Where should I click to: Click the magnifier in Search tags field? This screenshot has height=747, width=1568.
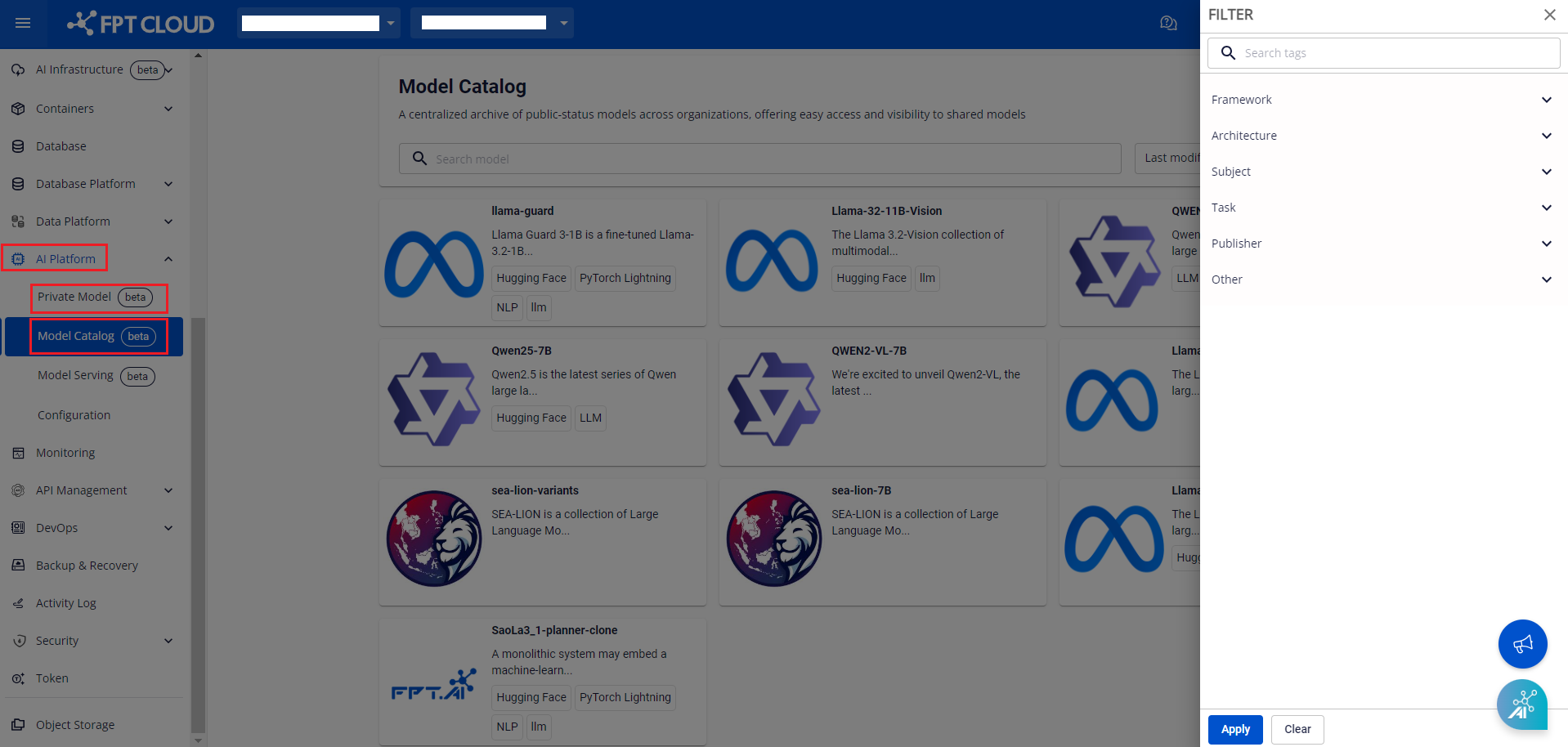pyautogui.click(x=1228, y=53)
